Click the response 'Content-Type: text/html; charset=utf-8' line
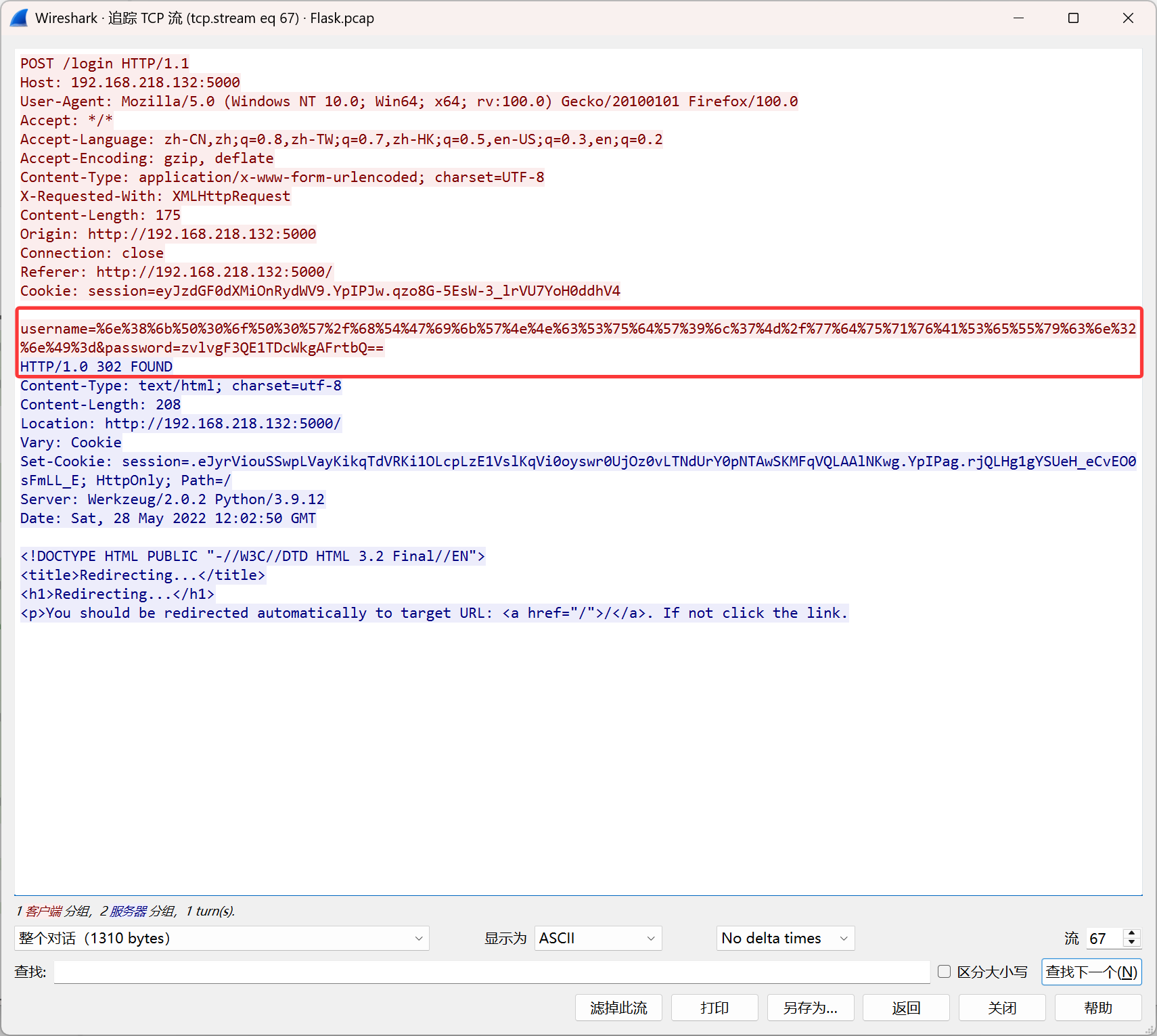 (181, 386)
